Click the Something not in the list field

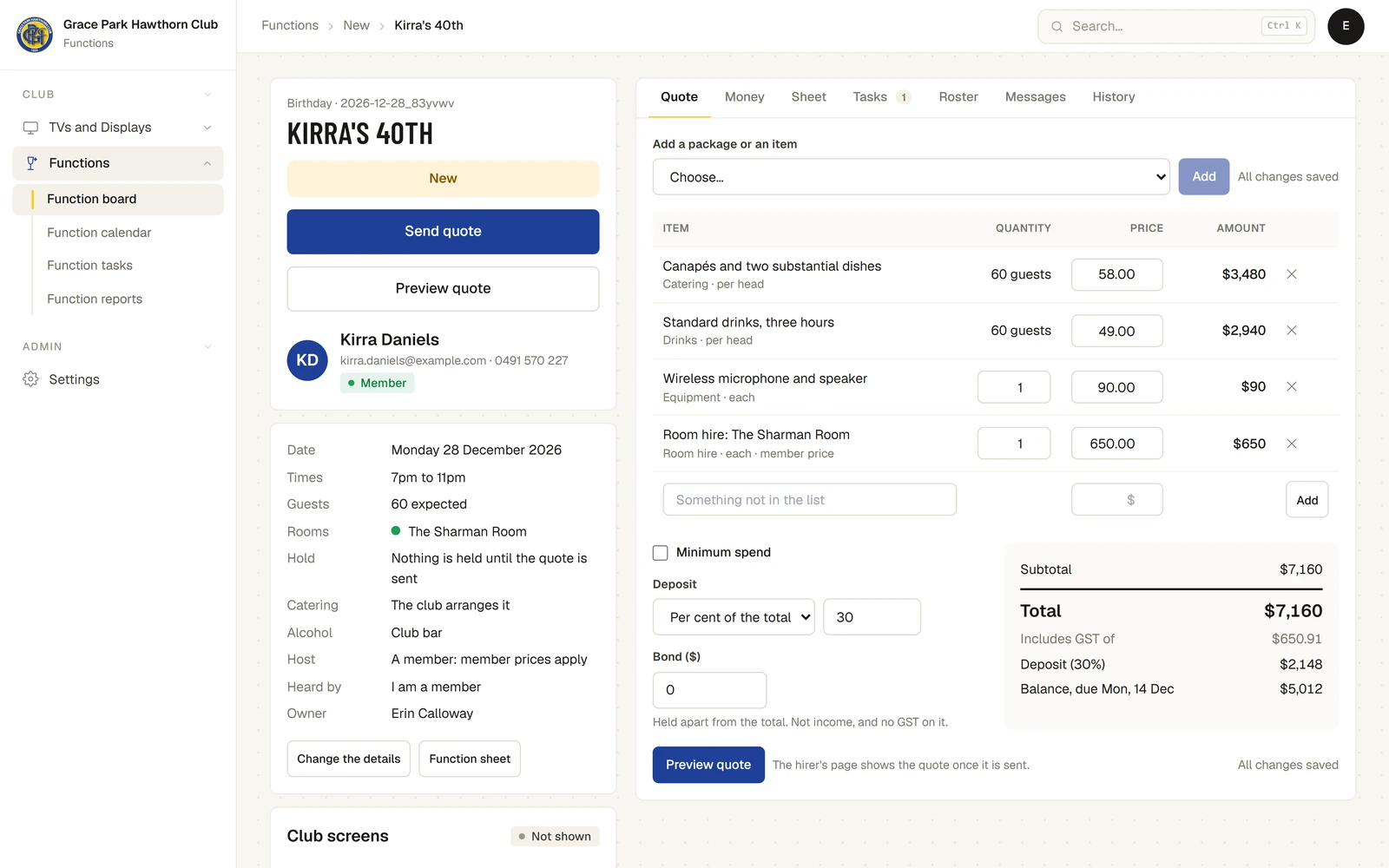[x=810, y=500]
